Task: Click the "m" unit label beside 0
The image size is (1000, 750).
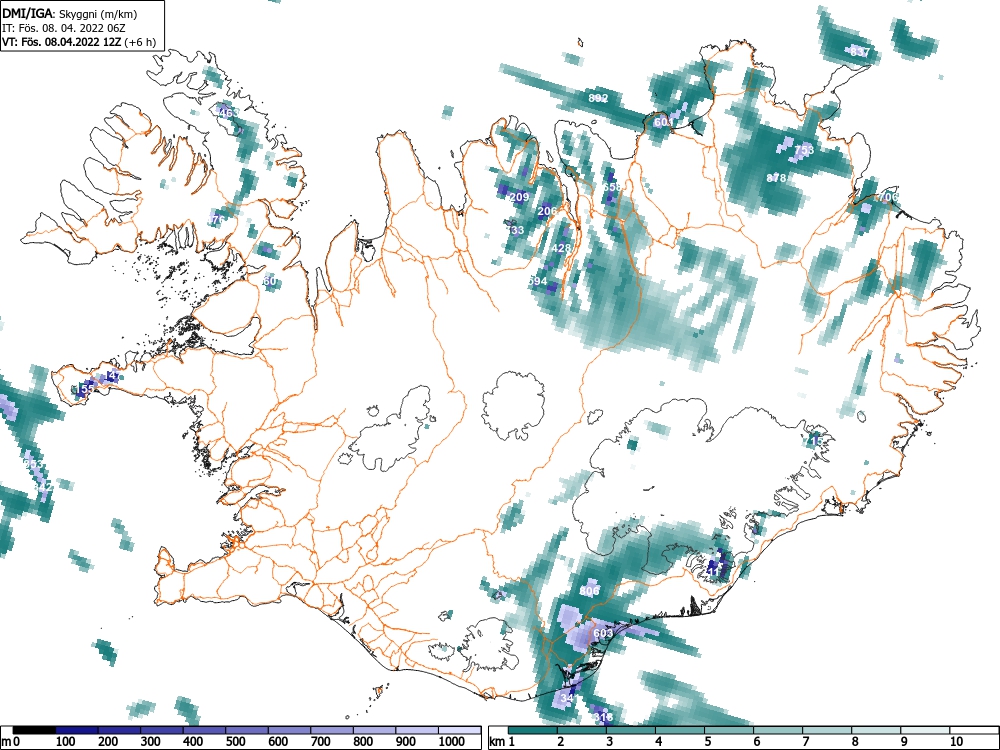Action: (x=6, y=741)
